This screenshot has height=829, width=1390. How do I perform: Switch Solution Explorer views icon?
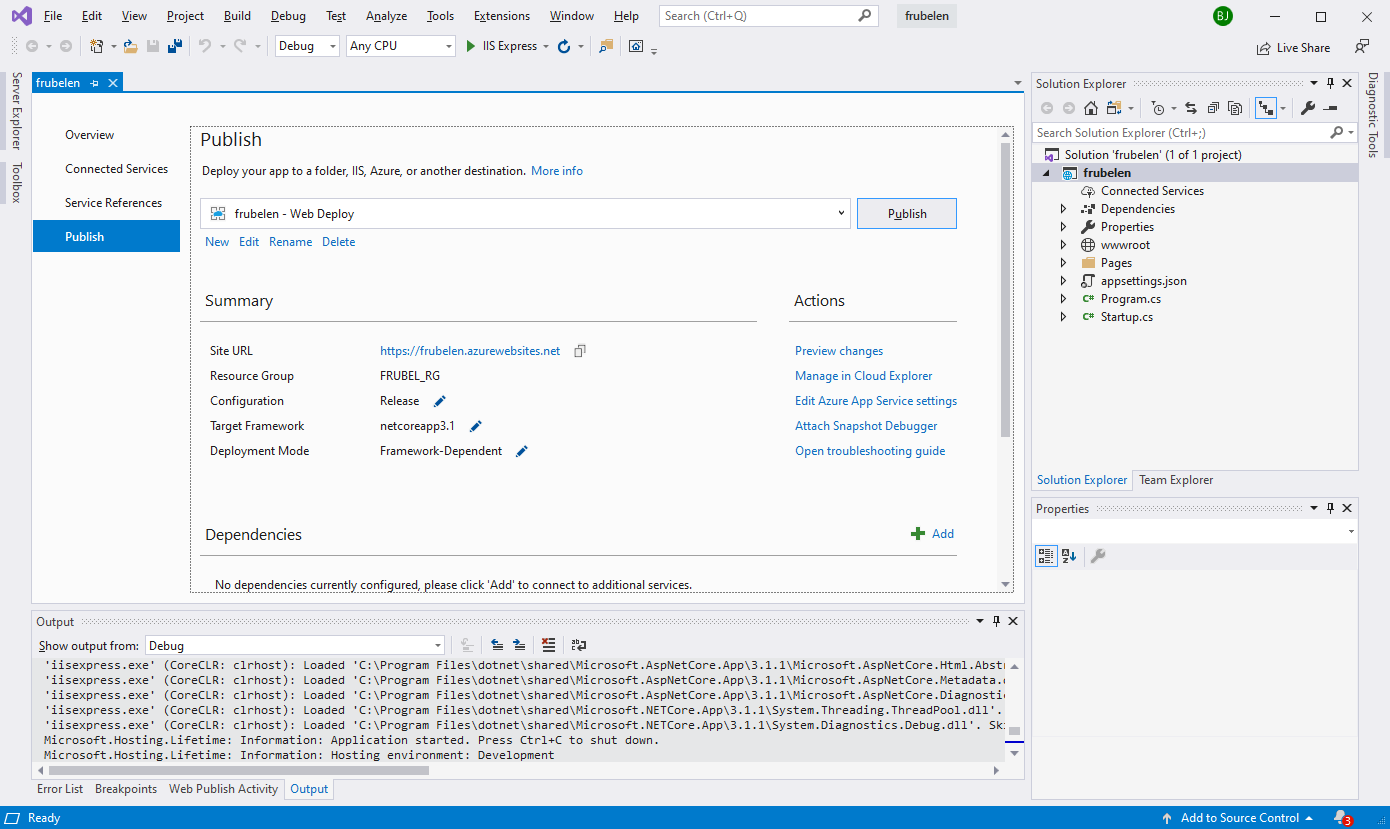point(1114,108)
